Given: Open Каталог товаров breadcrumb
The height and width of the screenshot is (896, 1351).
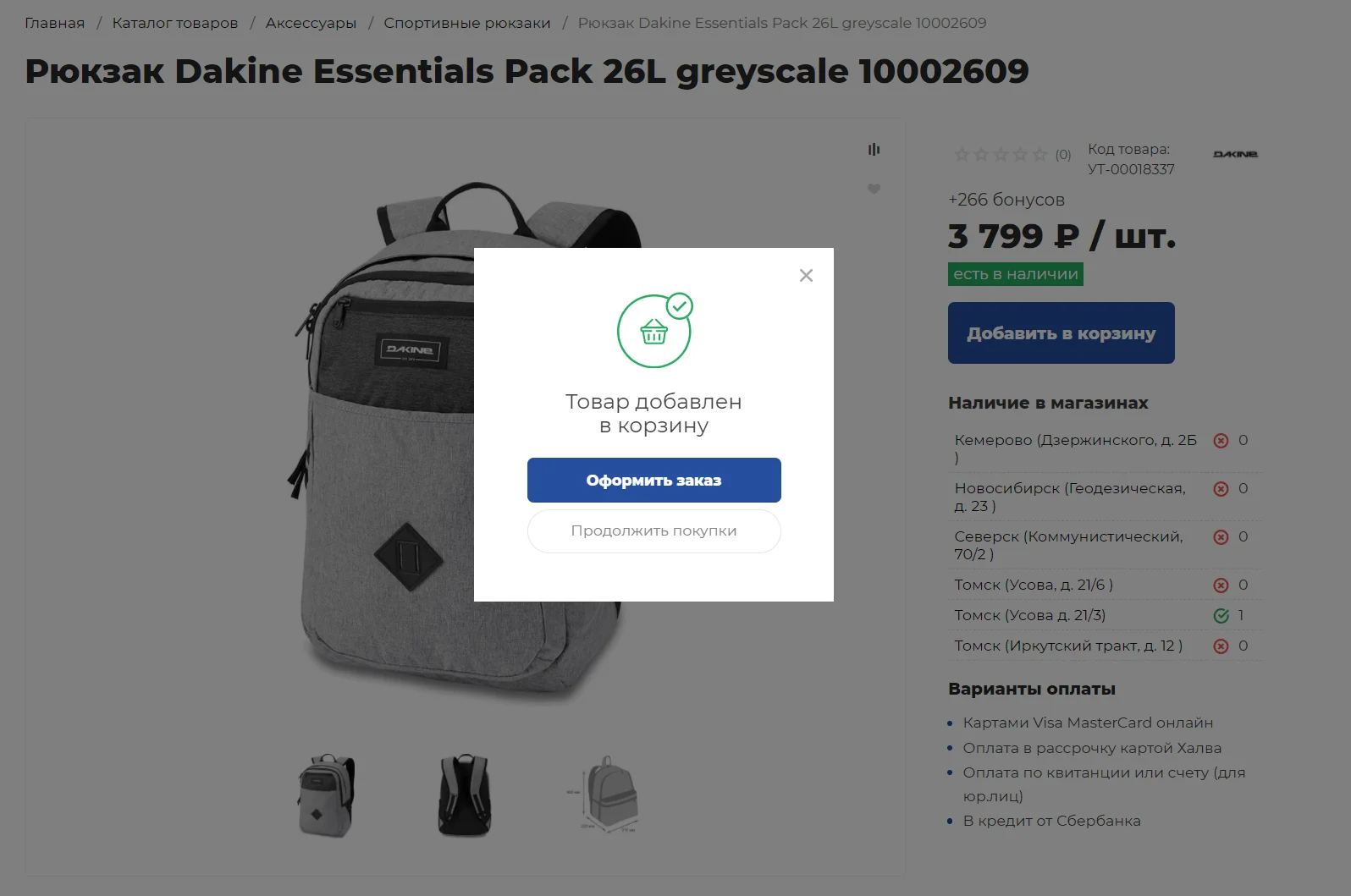Looking at the screenshot, I should point(175,23).
